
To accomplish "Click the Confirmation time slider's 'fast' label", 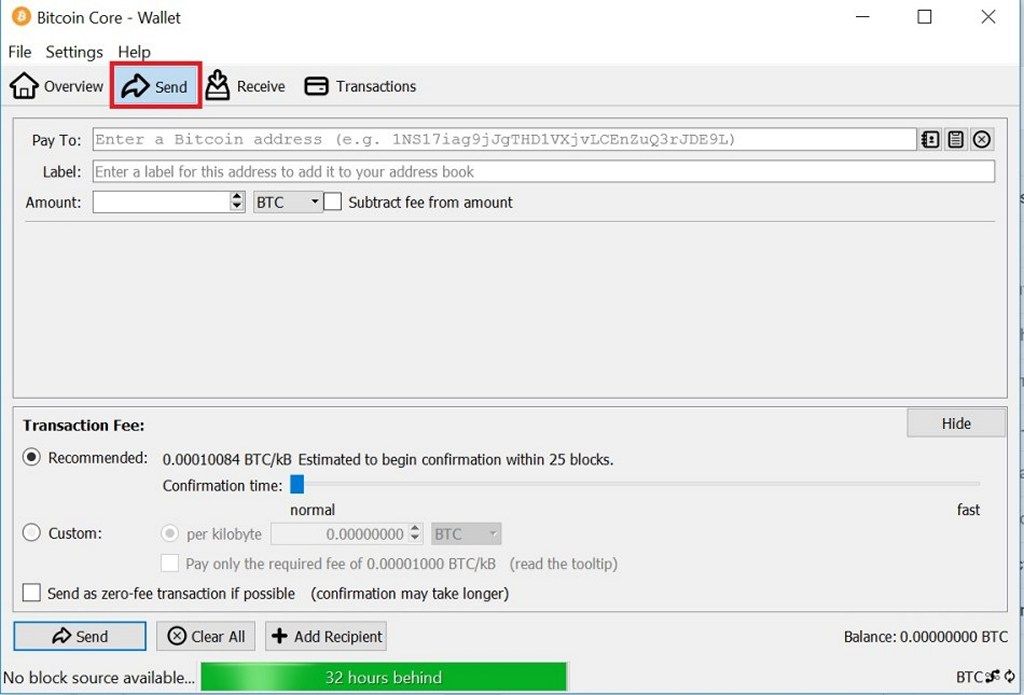I will tap(968, 509).
